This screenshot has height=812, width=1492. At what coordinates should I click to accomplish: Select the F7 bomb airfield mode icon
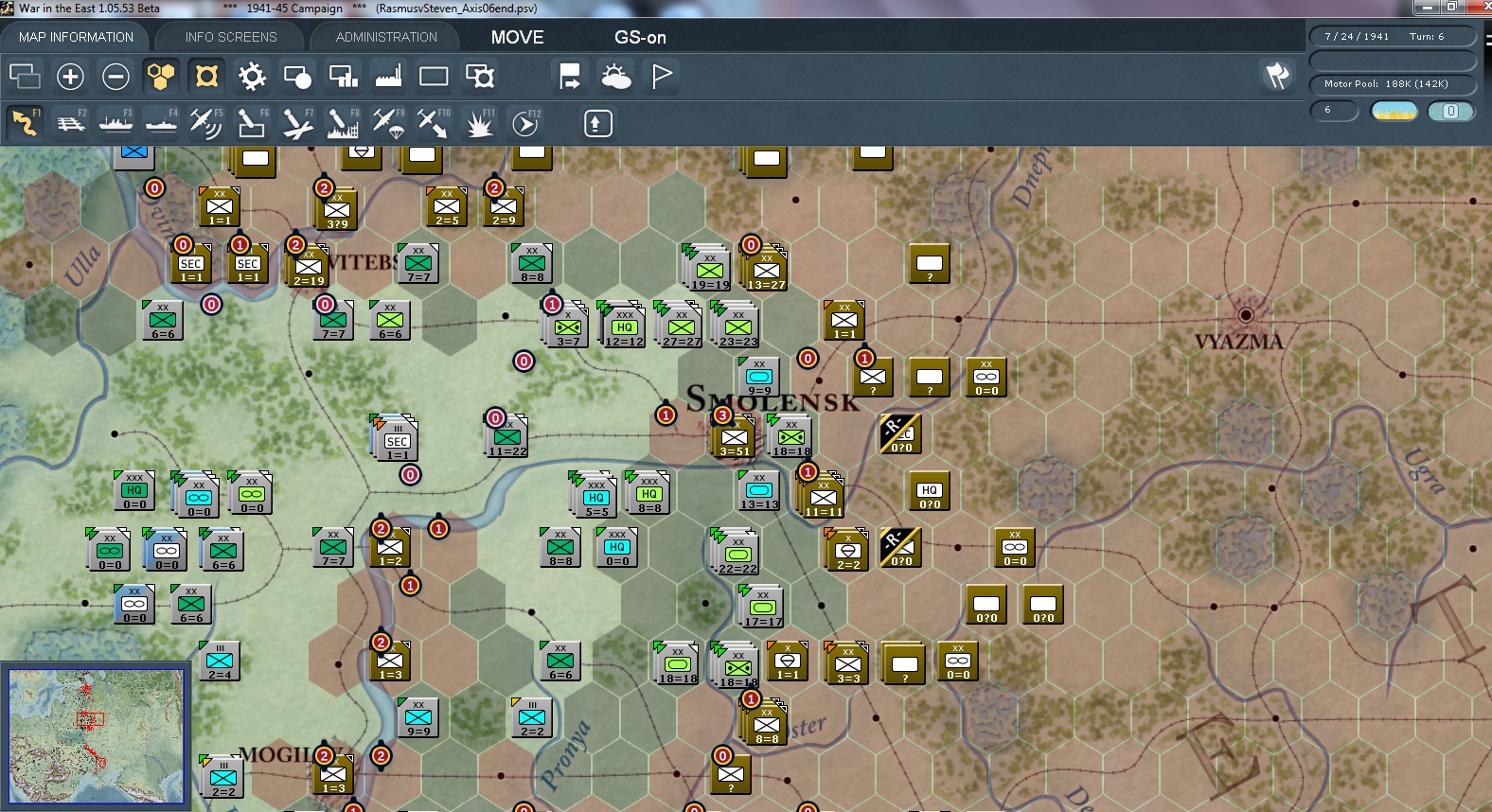297,123
